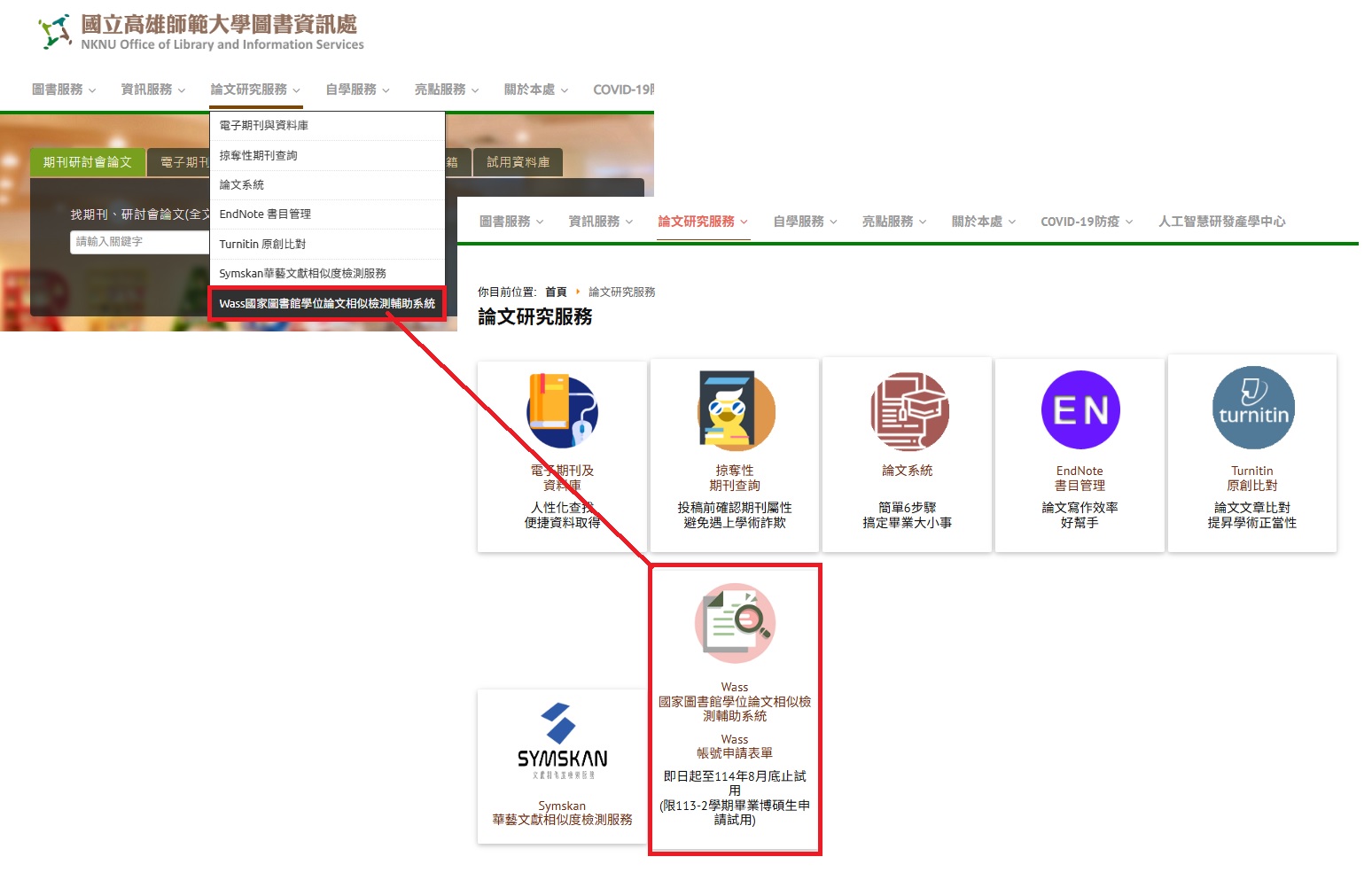Click NKNU Office of Library and Information Services title
This screenshot has height=888, width=1372.
pyautogui.click(x=222, y=44)
